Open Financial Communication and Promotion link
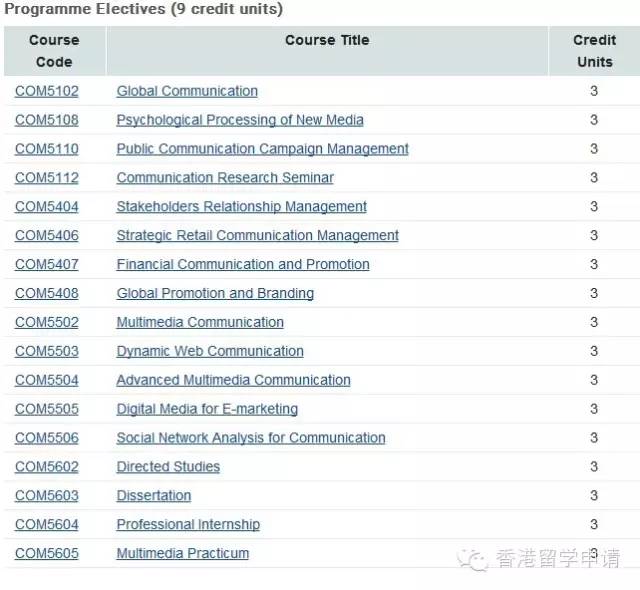Screen dimensions: 640x590 [243, 264]
